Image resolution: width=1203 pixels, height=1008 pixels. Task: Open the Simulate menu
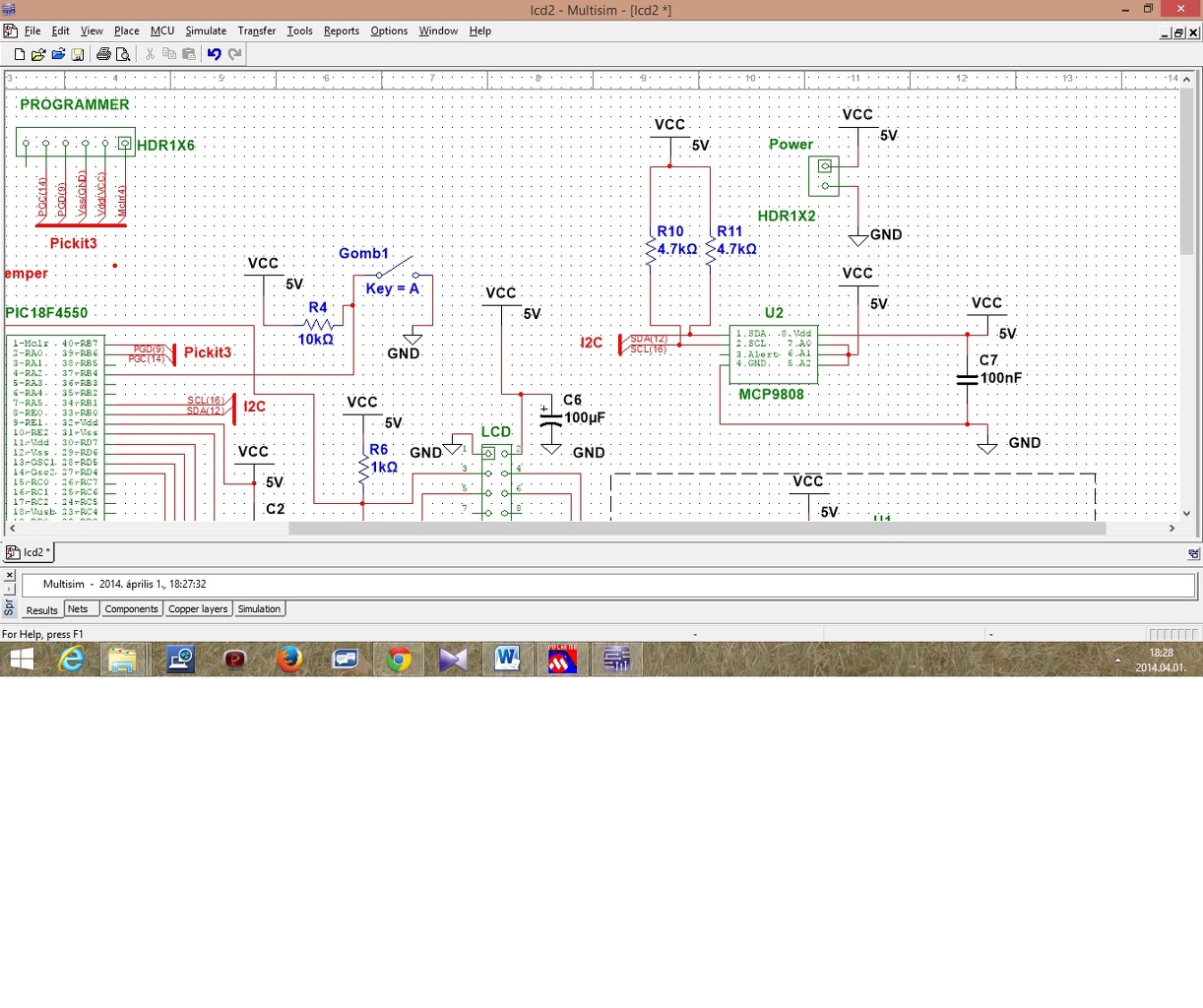click(x=206, y=31)
